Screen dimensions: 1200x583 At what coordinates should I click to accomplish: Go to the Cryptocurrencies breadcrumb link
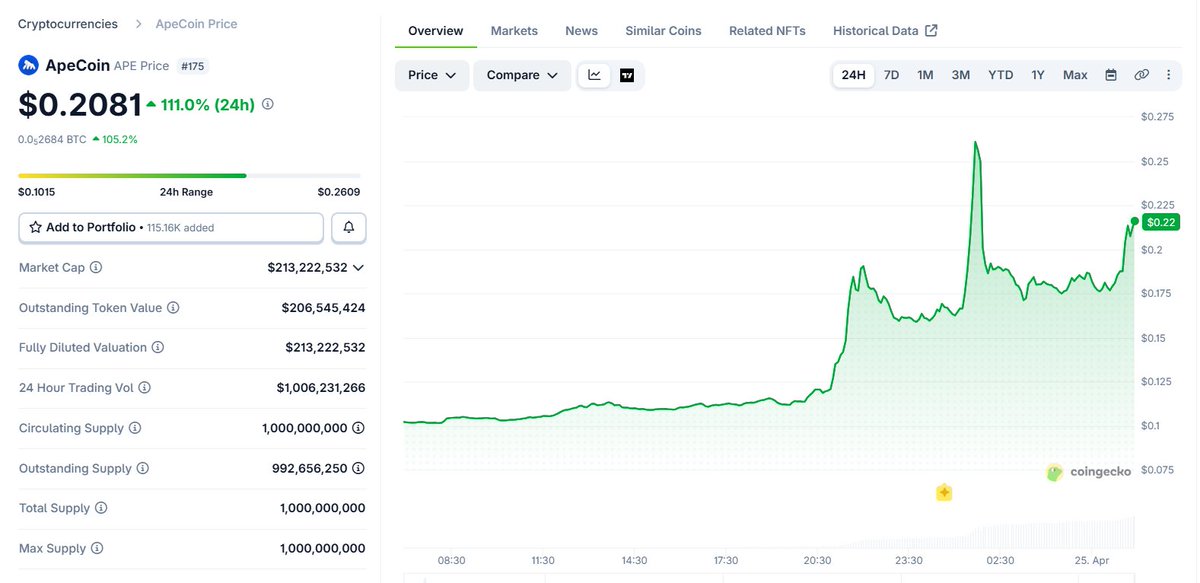point(67,24)
